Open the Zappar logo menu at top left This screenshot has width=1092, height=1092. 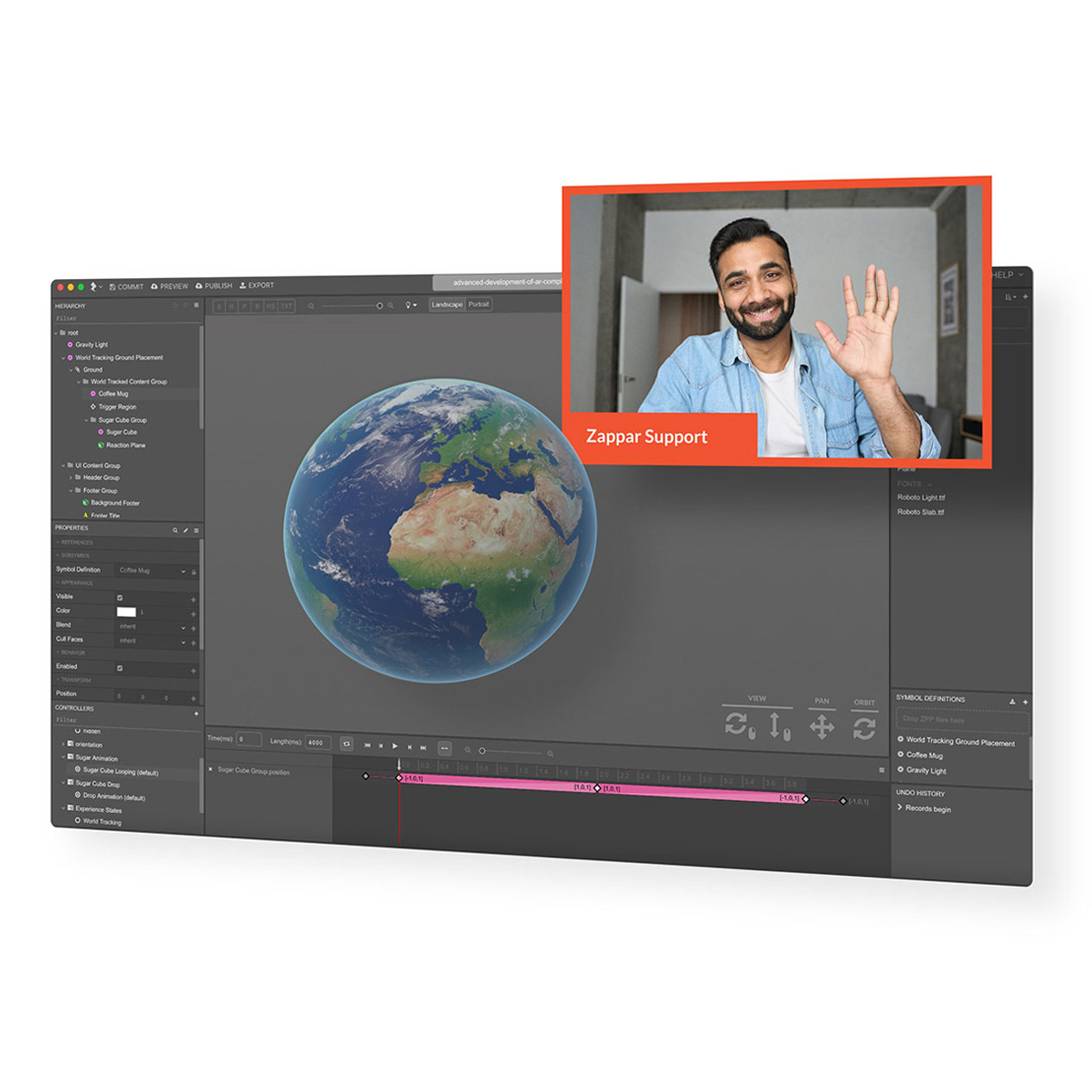tap(92, 286)
